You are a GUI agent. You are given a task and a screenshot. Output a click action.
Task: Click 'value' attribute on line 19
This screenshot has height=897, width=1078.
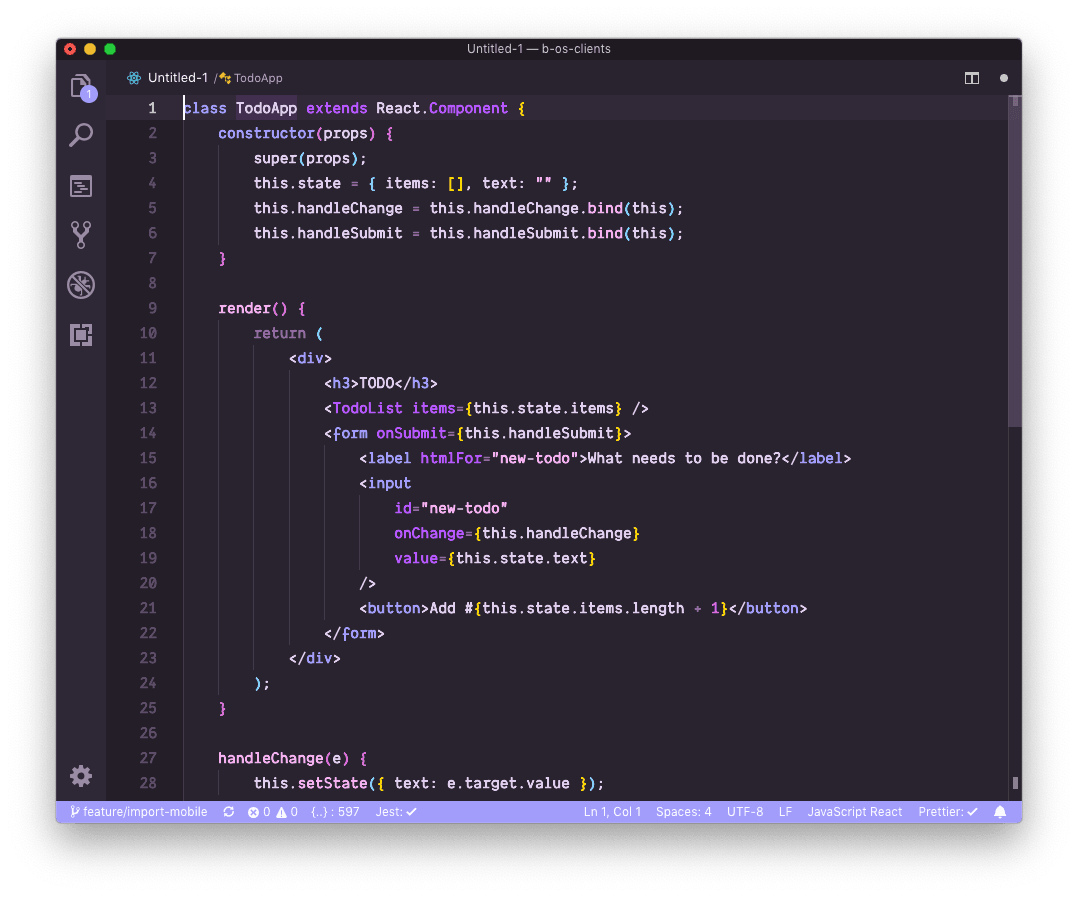[x=416, y=558]
